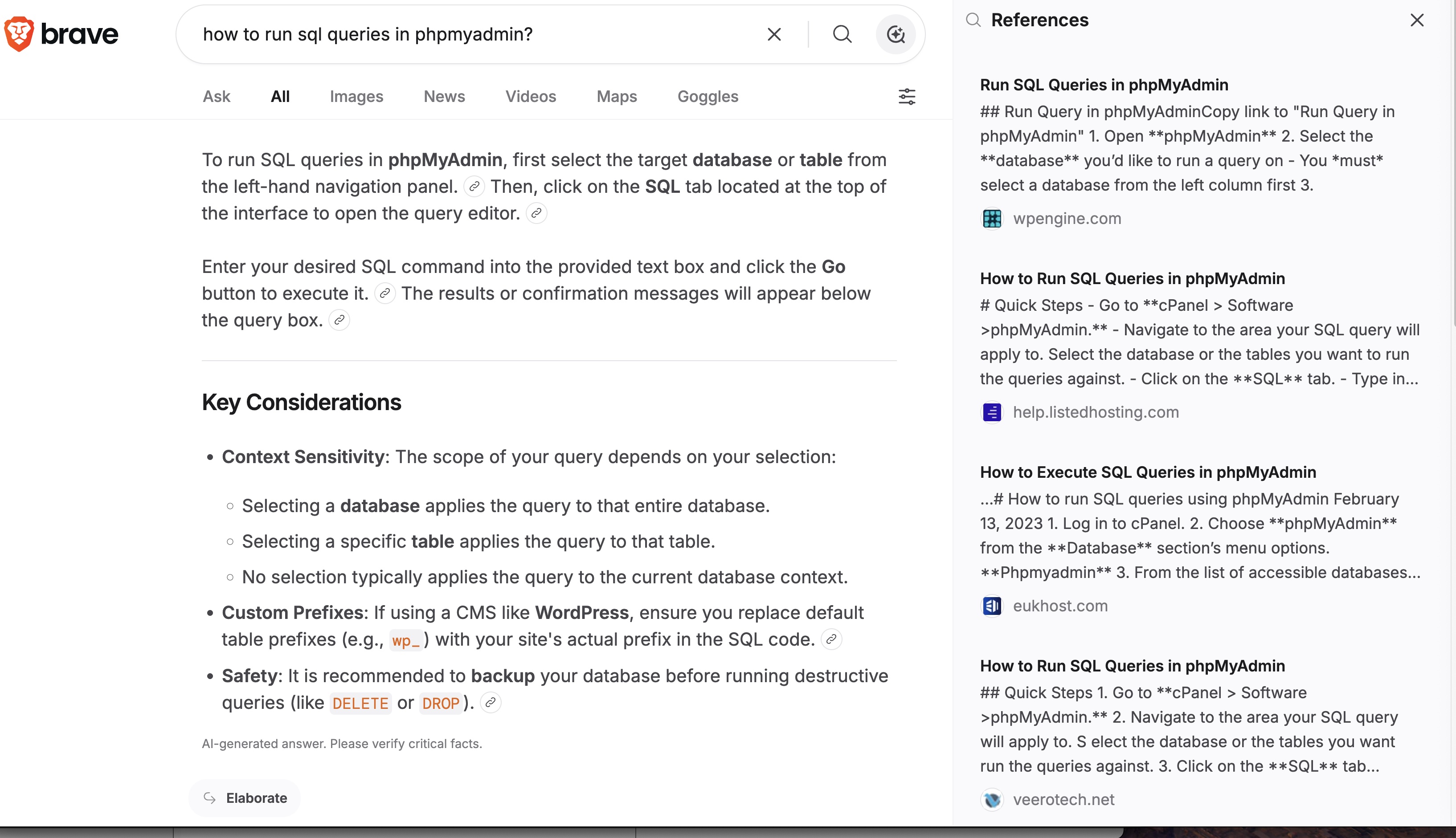The height and width of the screenshot is (838, 1456).
Task: Open the Images tab
Action: pyautogui.click(x=356, y=97)
